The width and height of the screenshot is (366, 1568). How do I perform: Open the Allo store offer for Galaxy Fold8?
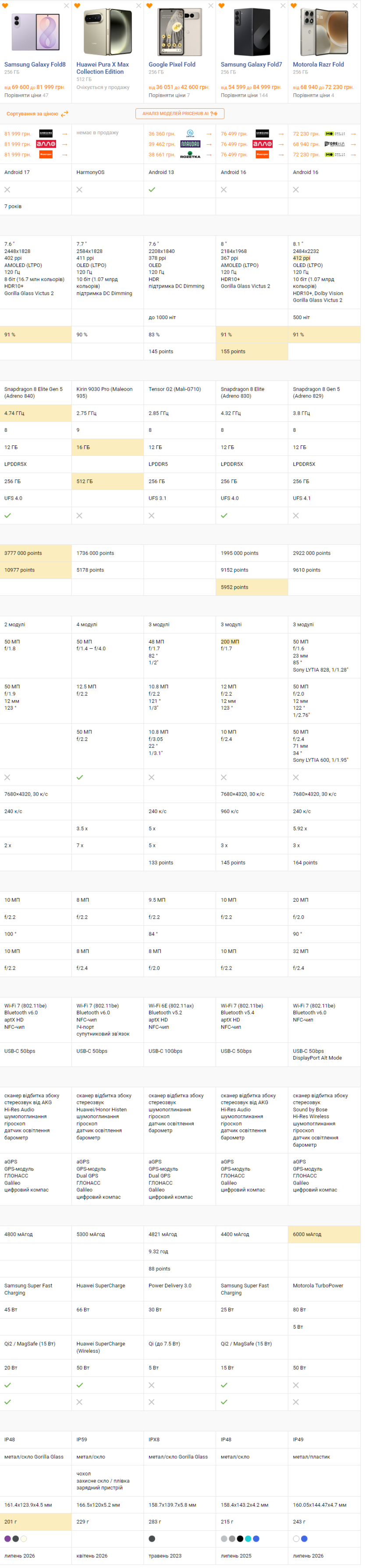(46, 144)
